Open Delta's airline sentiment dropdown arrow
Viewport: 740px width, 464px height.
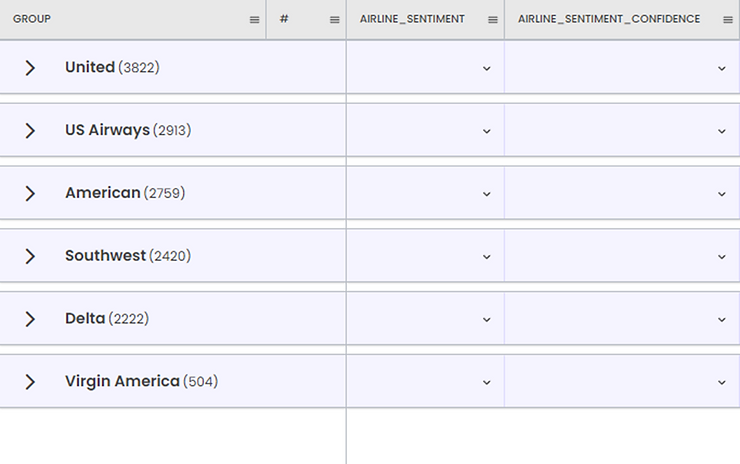point(487,320)
